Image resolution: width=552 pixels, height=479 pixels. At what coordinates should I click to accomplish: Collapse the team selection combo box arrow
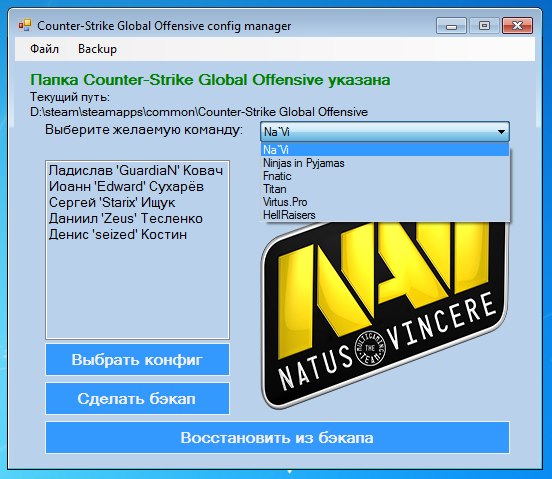[x=501, y=132]
